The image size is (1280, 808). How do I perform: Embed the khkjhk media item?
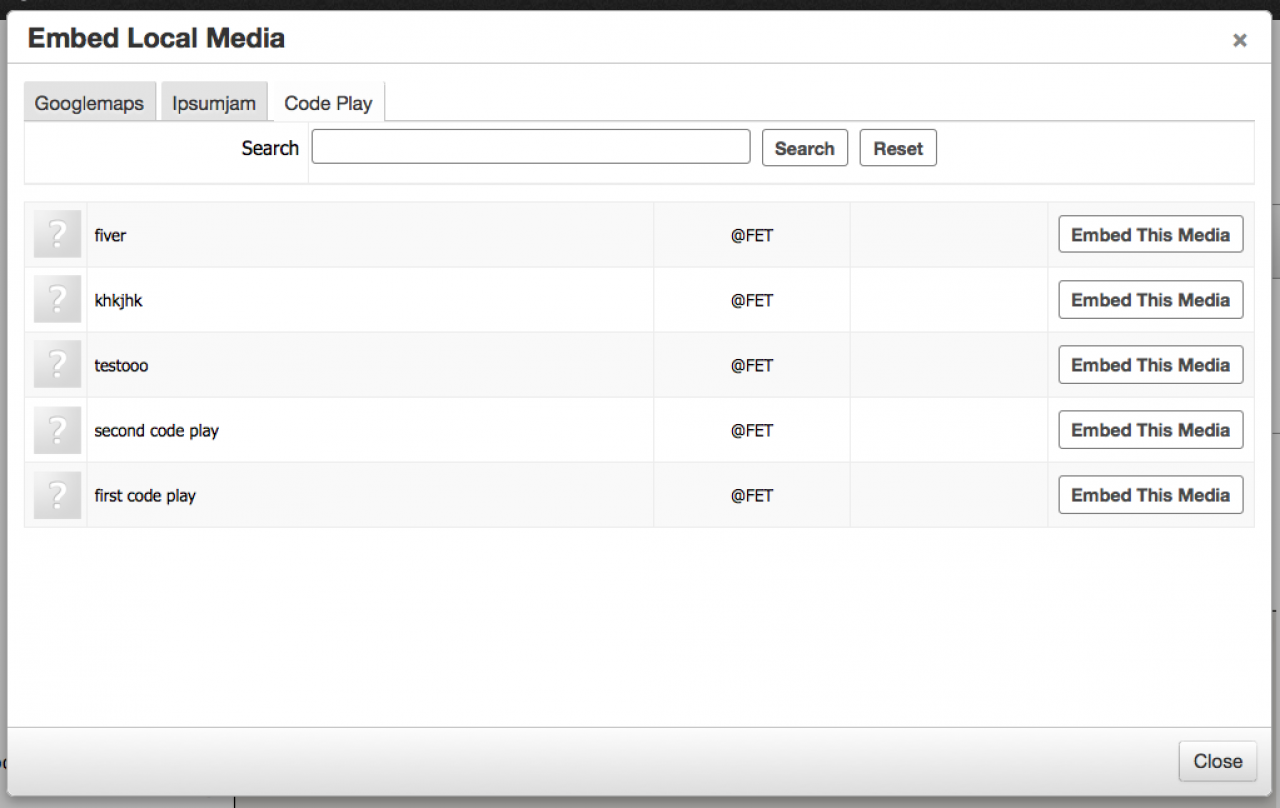1150,300
